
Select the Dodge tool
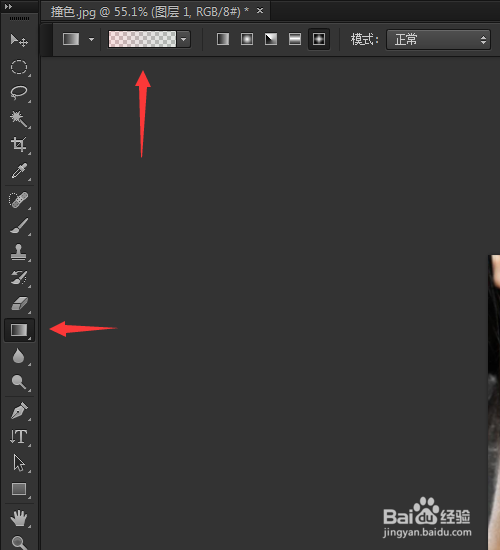point(19,382)
